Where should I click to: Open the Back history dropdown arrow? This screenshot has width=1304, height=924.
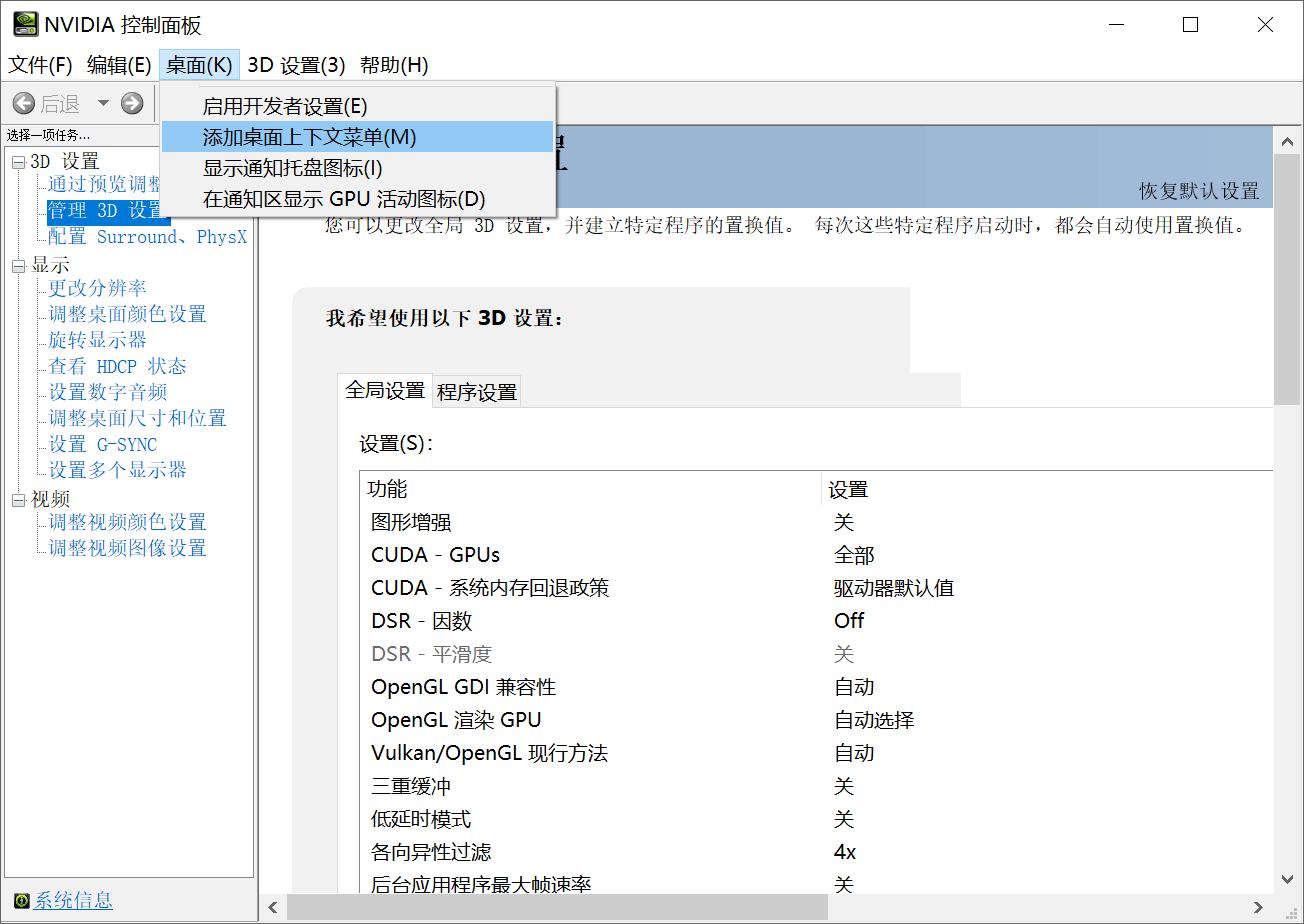point(103,103)
